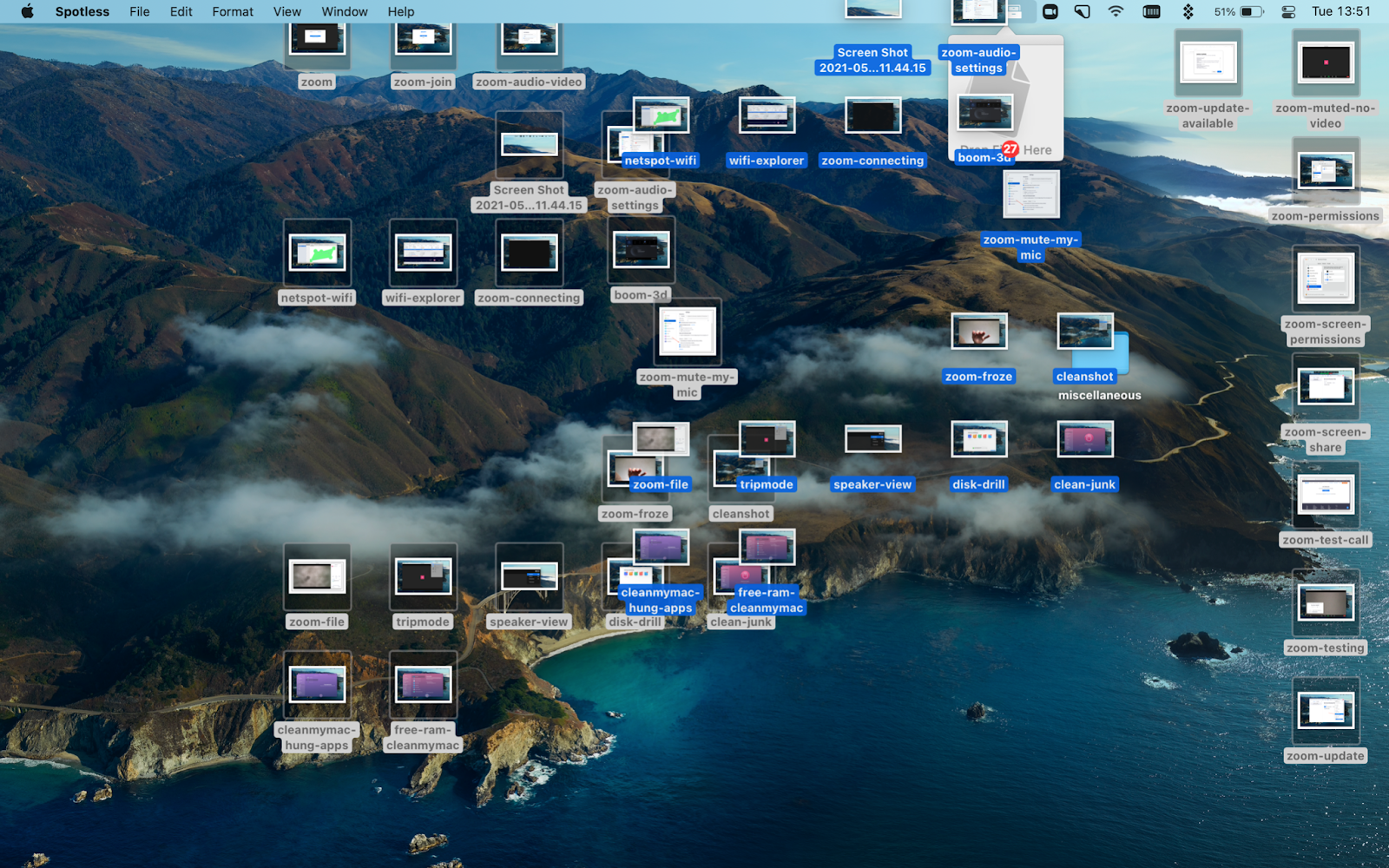Open Control Center from the menu bar
This screenshot has height=868, width=1389.
(1289, 11)
